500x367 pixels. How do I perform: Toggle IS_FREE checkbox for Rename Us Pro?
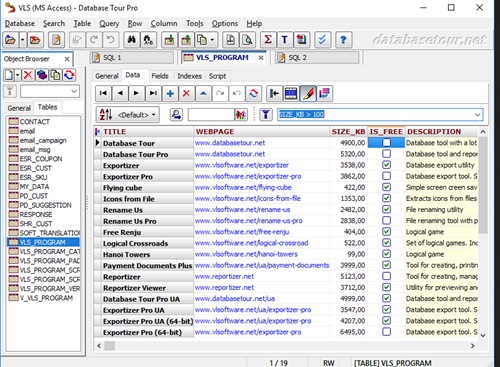(x=386, y=220)
